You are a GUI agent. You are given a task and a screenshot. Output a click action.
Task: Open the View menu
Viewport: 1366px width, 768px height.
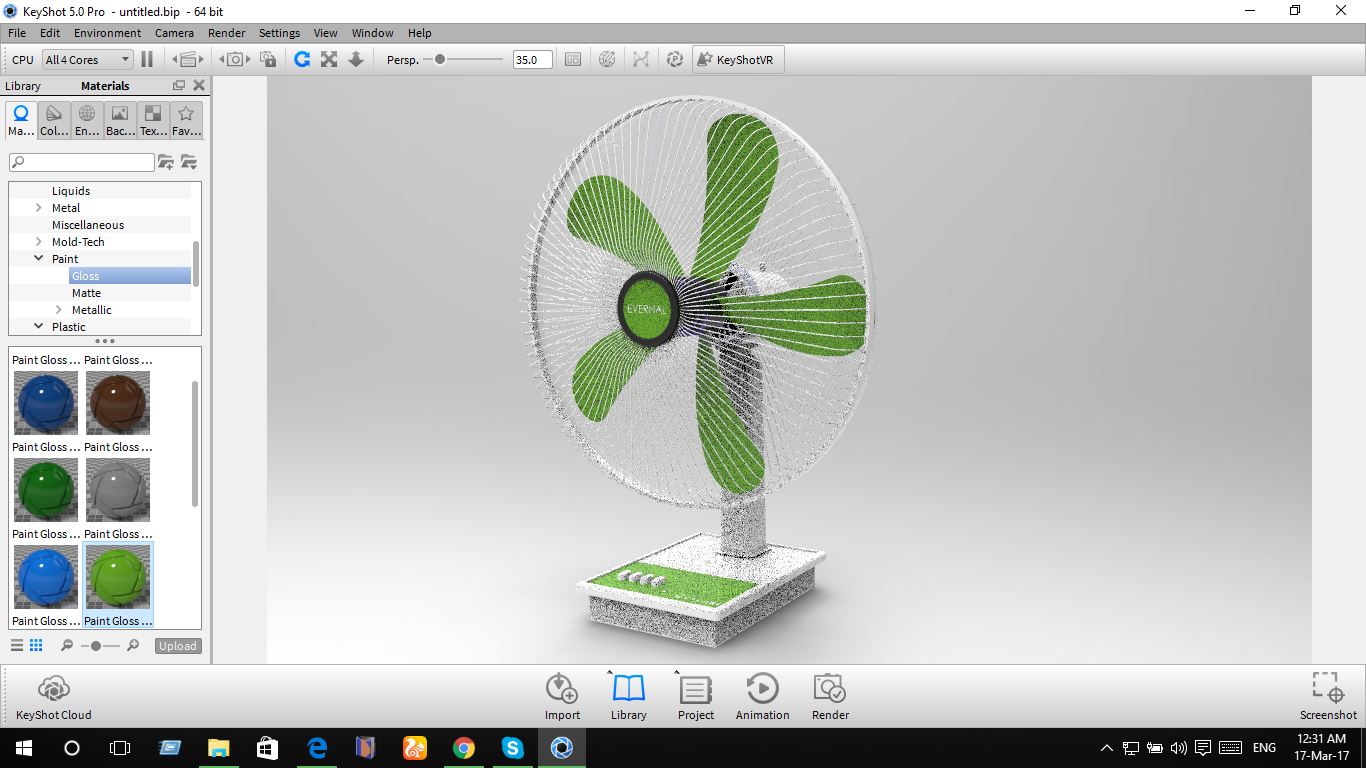point(326,33)
